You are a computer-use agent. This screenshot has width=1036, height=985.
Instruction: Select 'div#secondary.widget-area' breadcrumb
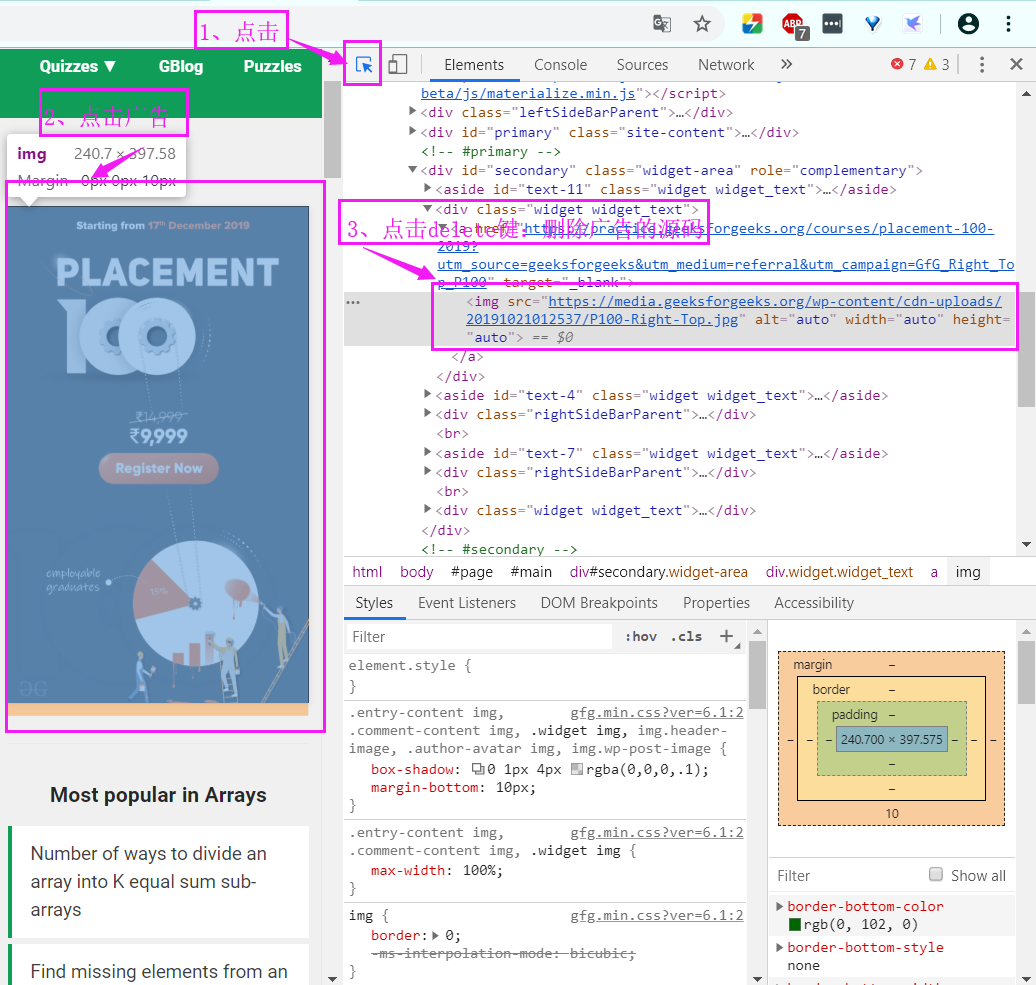pos(658,571)
